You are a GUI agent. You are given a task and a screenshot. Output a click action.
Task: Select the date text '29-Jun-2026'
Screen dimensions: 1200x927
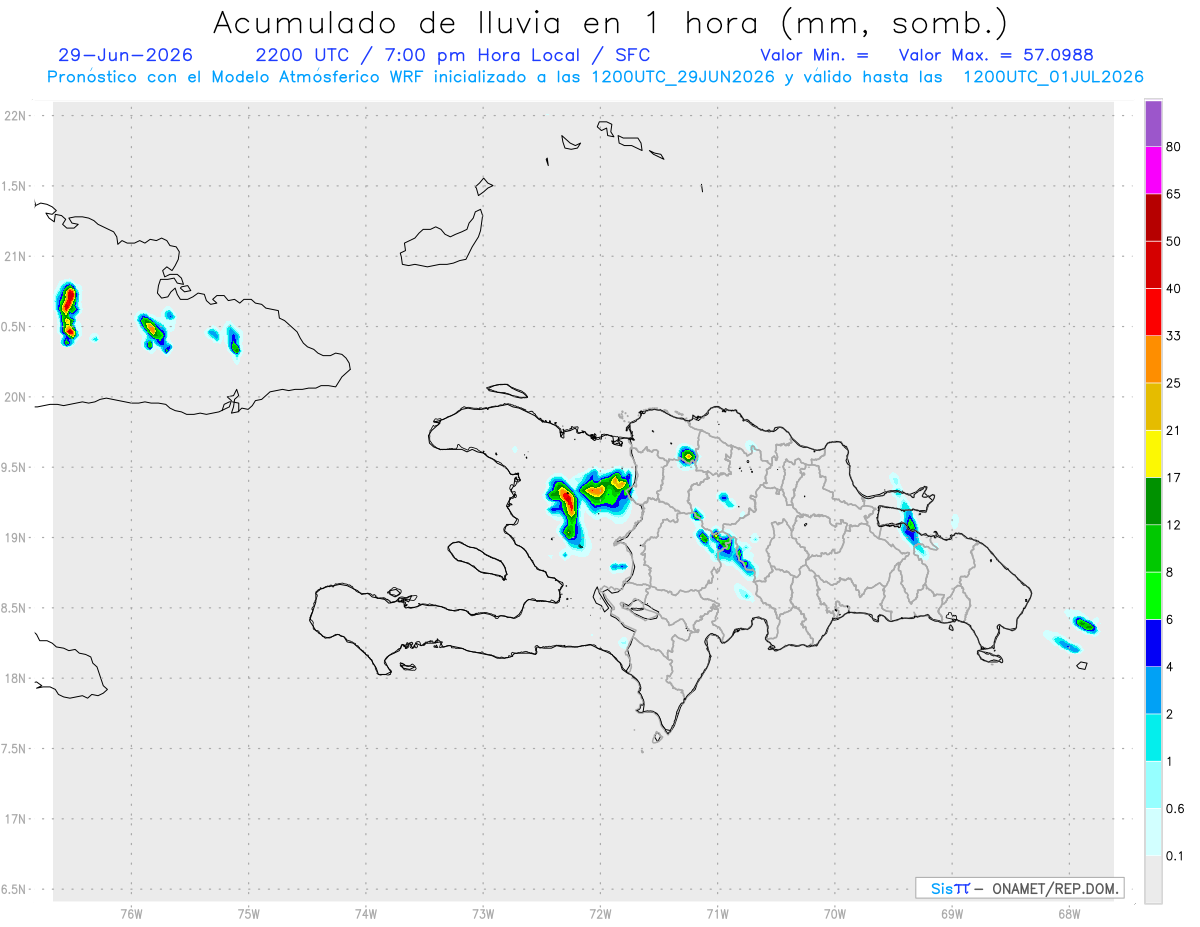[x=126, y=55]
